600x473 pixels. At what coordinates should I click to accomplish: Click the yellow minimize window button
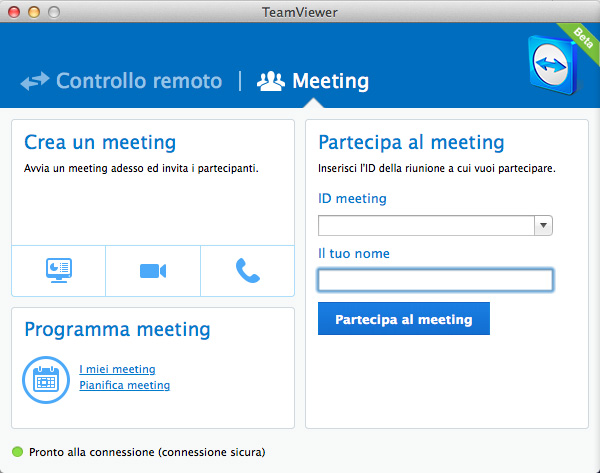click(34, 12)
